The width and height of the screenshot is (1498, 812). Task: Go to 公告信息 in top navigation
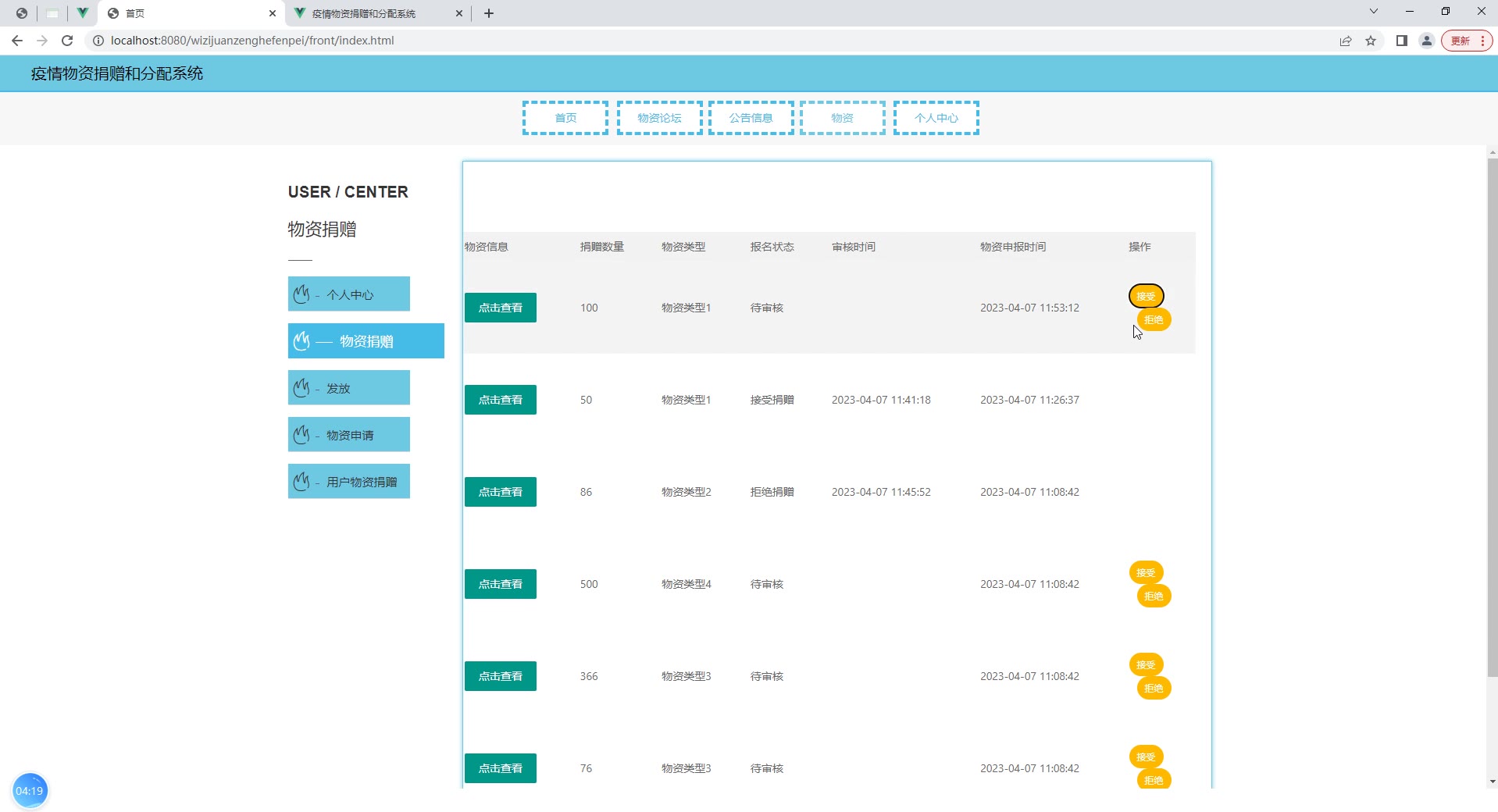751,118
